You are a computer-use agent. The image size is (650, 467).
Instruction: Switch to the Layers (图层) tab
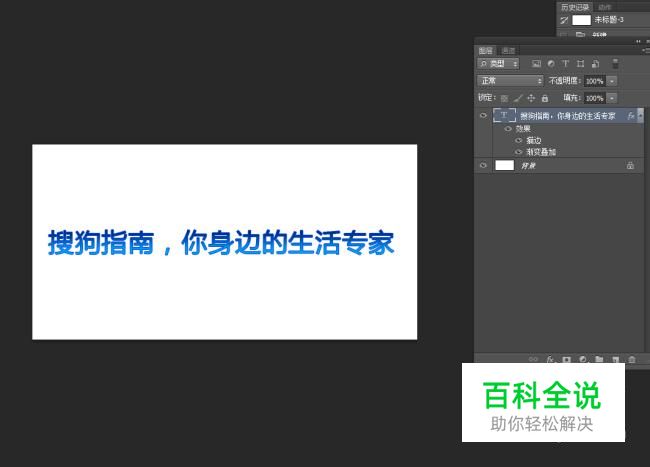(x=485, y=51)
